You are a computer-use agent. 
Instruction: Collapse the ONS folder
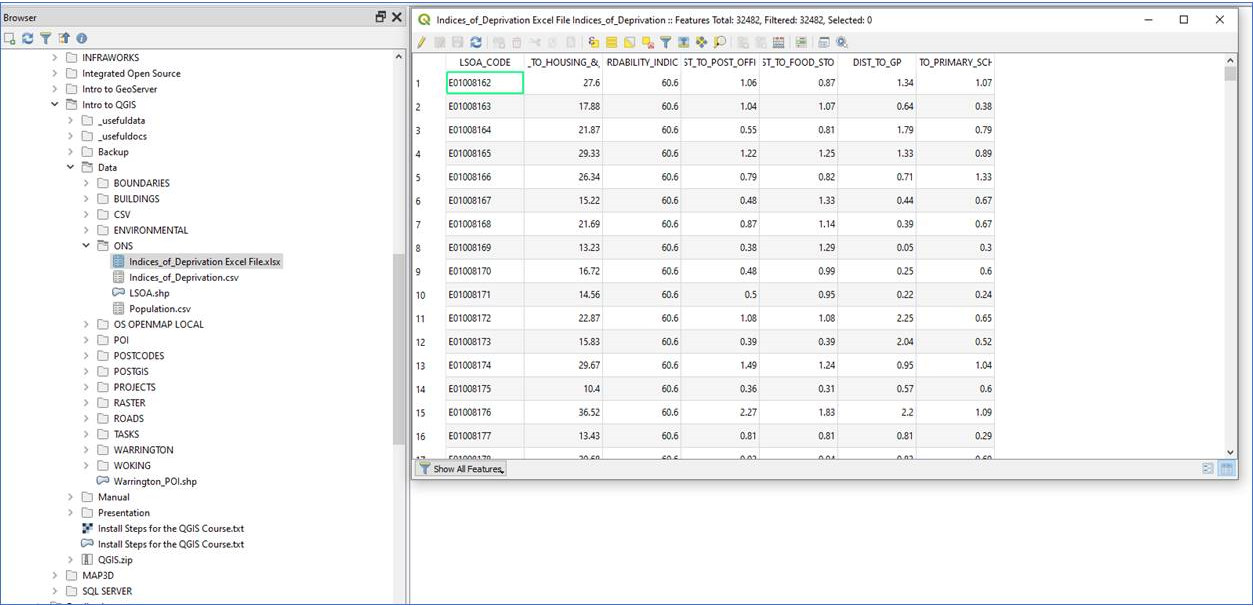point(87,246)
